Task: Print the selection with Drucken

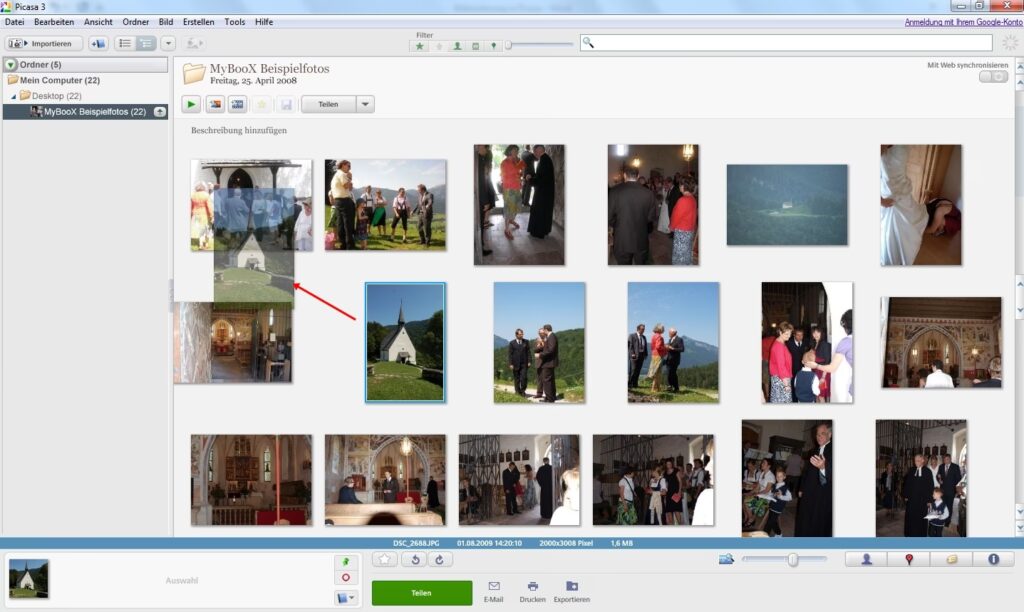Action: pyautogui.click(x=533, y=591)
